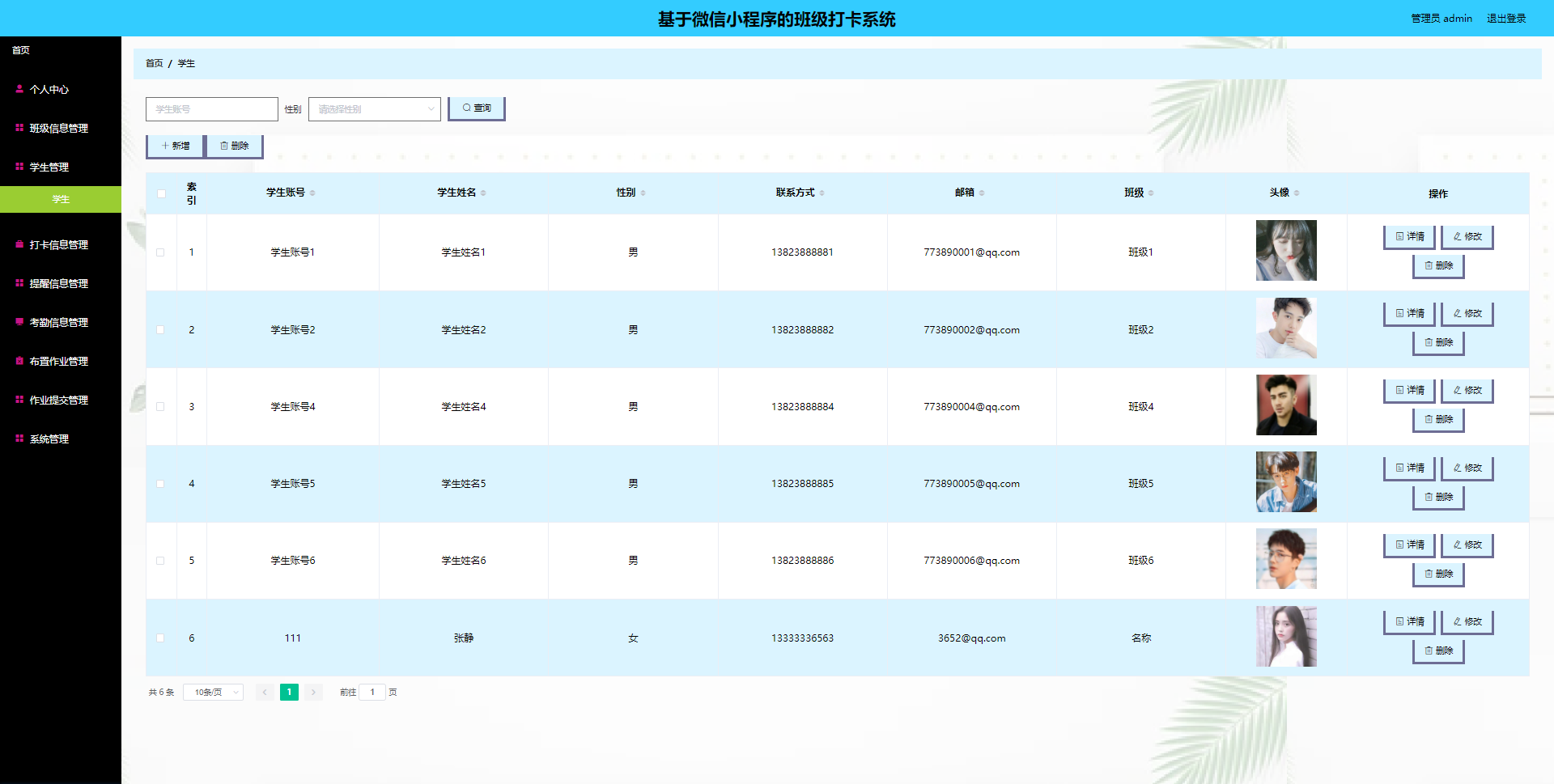This screenshot has width=1554, height=784.
Task: Open the 10条/页 page size dropdown
Action: tap(212, 692)
